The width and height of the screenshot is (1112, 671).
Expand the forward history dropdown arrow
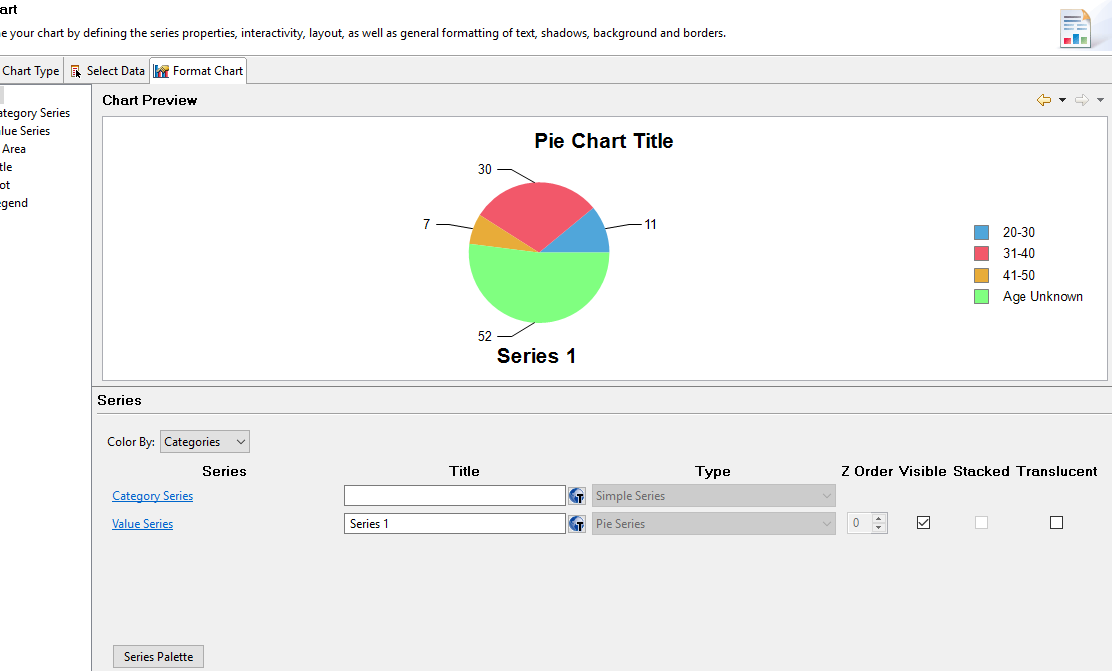(1100, 100)
